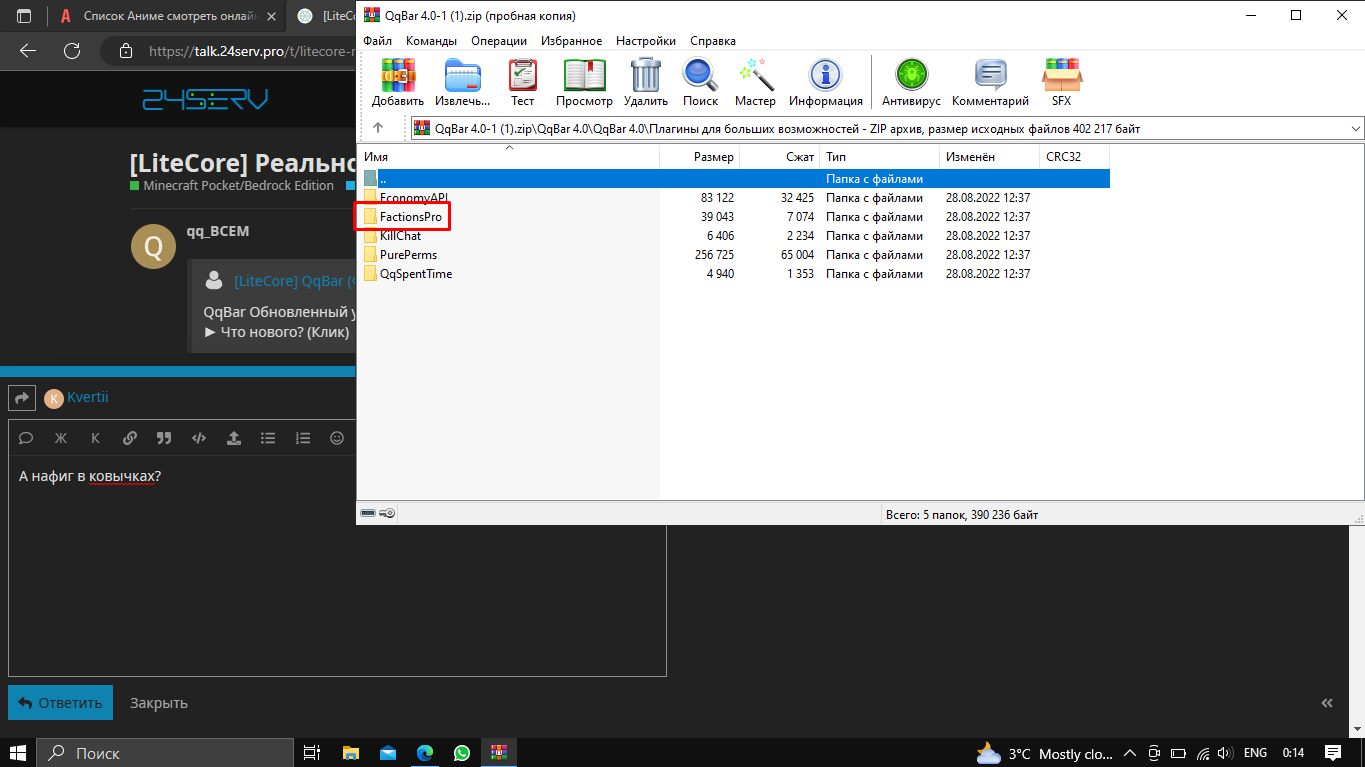Screen dimensions: 1365x767
Task: Click the upload icon in the editor
Action: (x=234, y=438)
